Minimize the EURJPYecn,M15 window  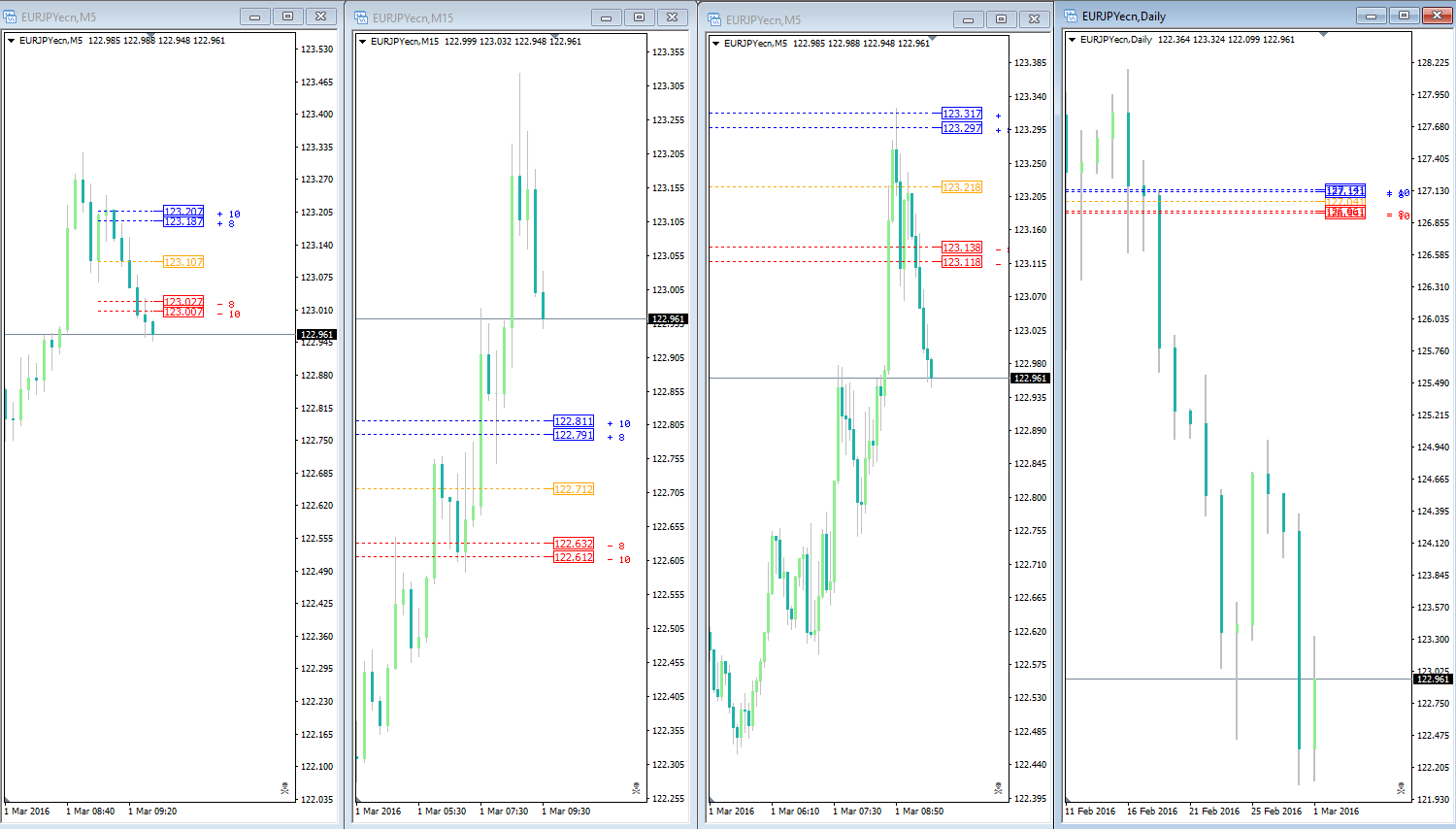tap(606, 17)
